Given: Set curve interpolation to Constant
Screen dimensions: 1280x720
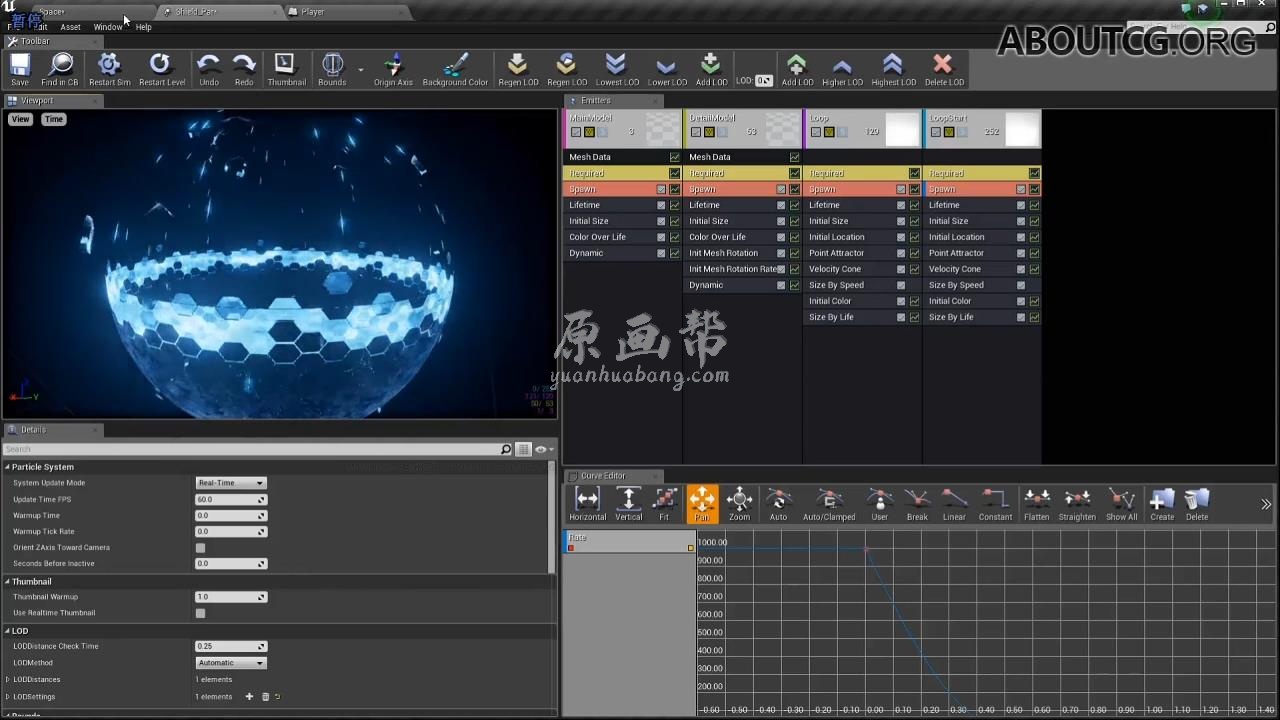Looking at the screenshot, I should [995, 504].
